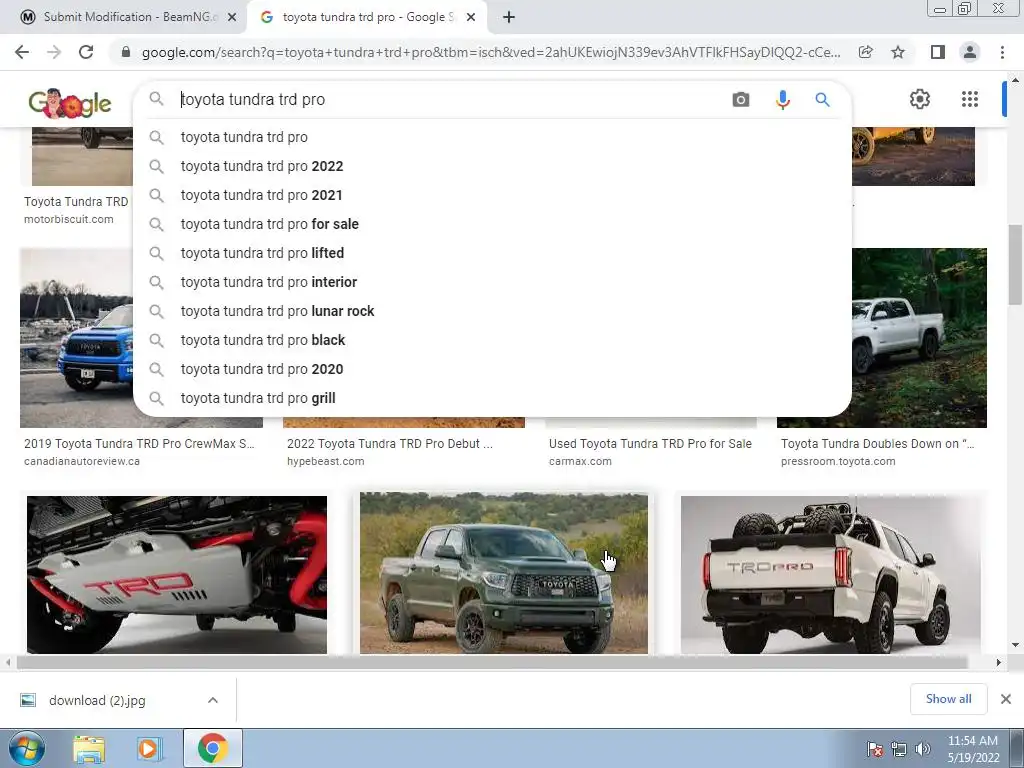Choose suggestion toyota tundra trd pro 2021
The image size is (1024, 768).
(492, 195)
